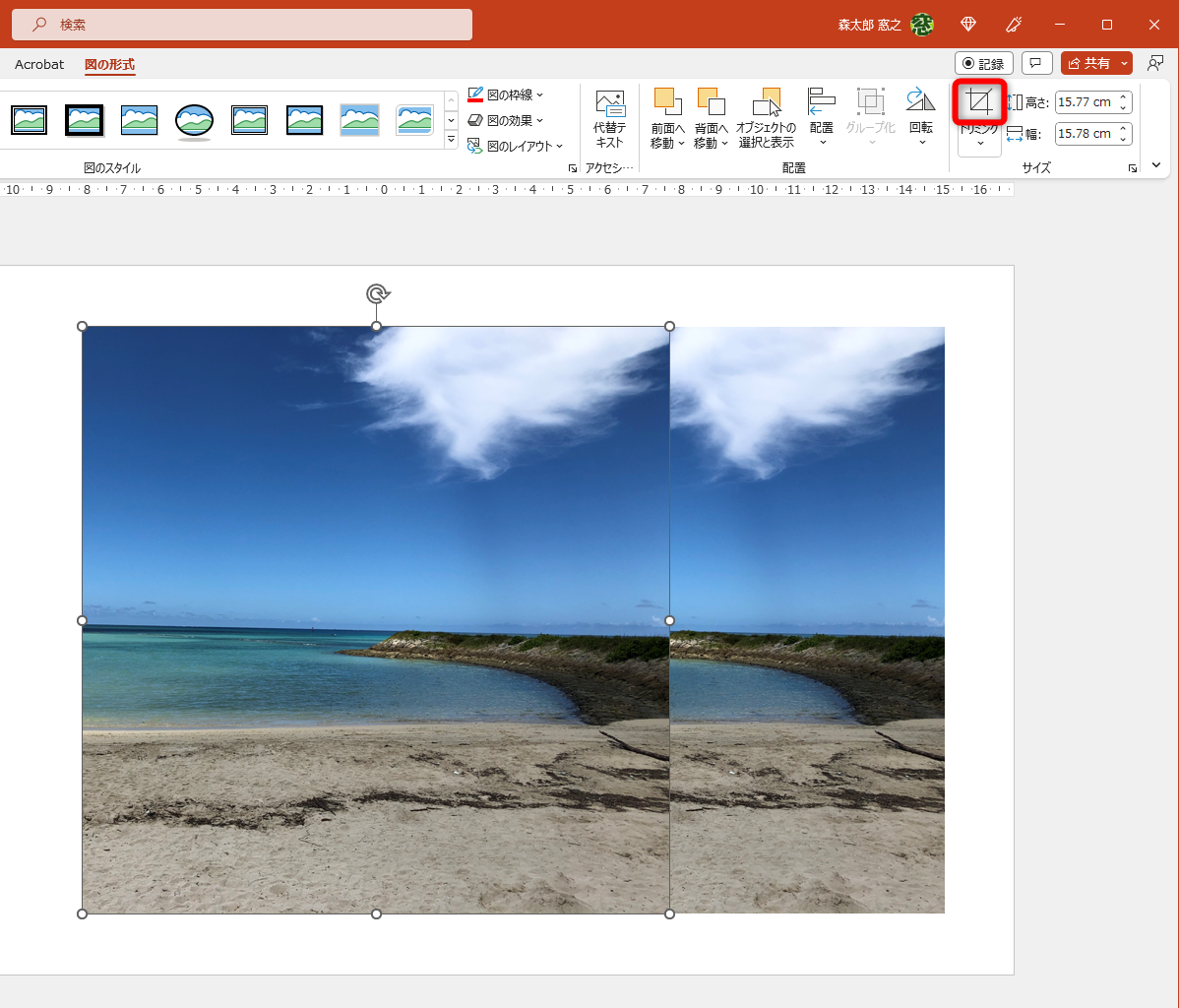Apply the third picture style thumbnail
The height and width of the screenshot is (1008, 1179).
(139, 120)
